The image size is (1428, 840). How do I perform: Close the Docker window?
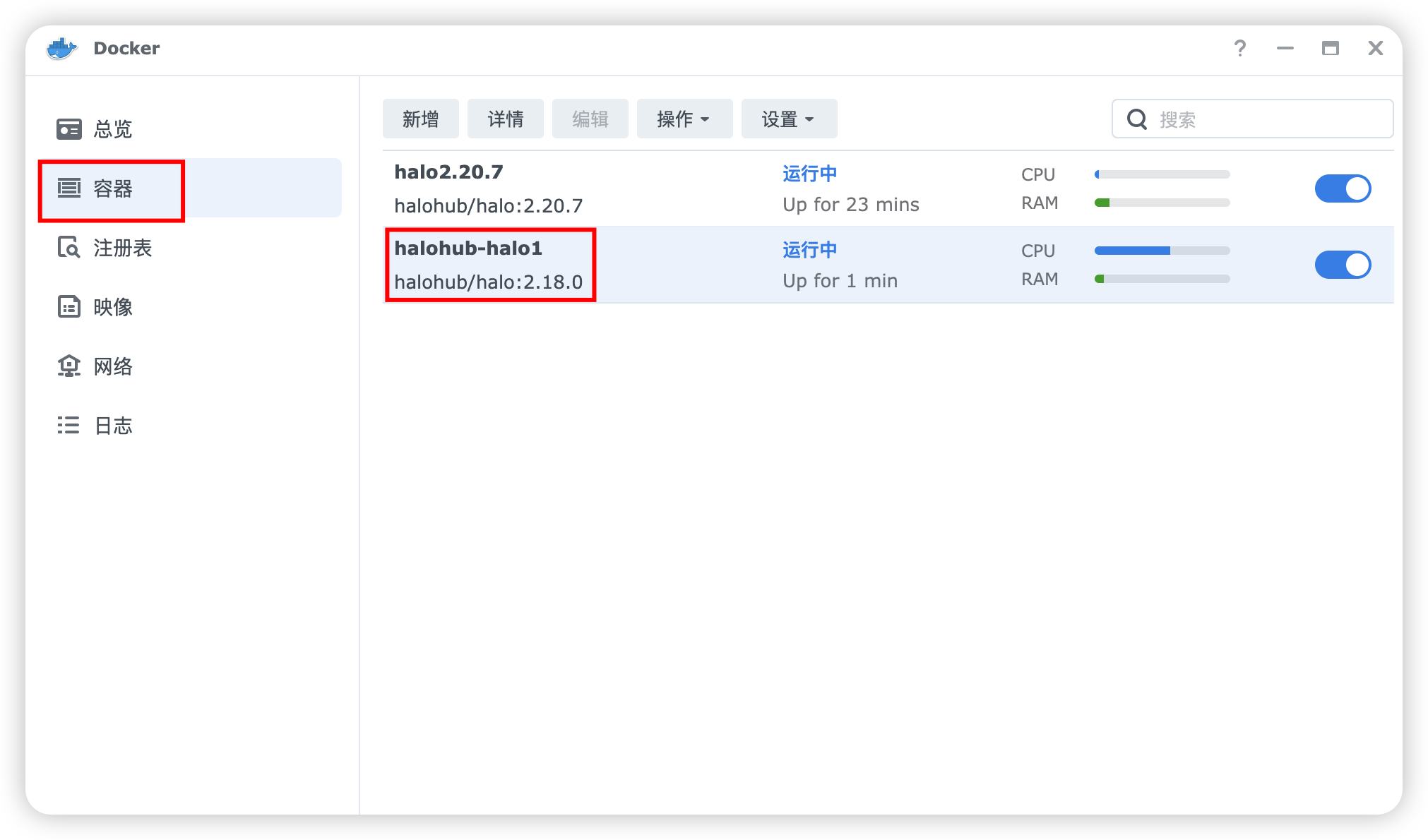[1376, 48]
